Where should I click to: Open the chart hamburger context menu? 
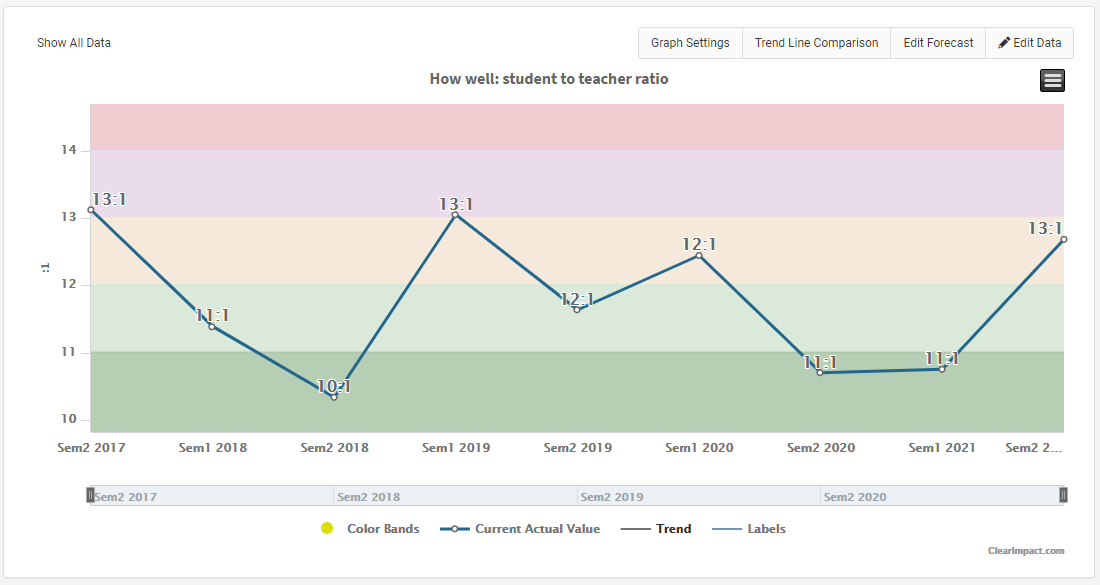tap(1052, 81)
